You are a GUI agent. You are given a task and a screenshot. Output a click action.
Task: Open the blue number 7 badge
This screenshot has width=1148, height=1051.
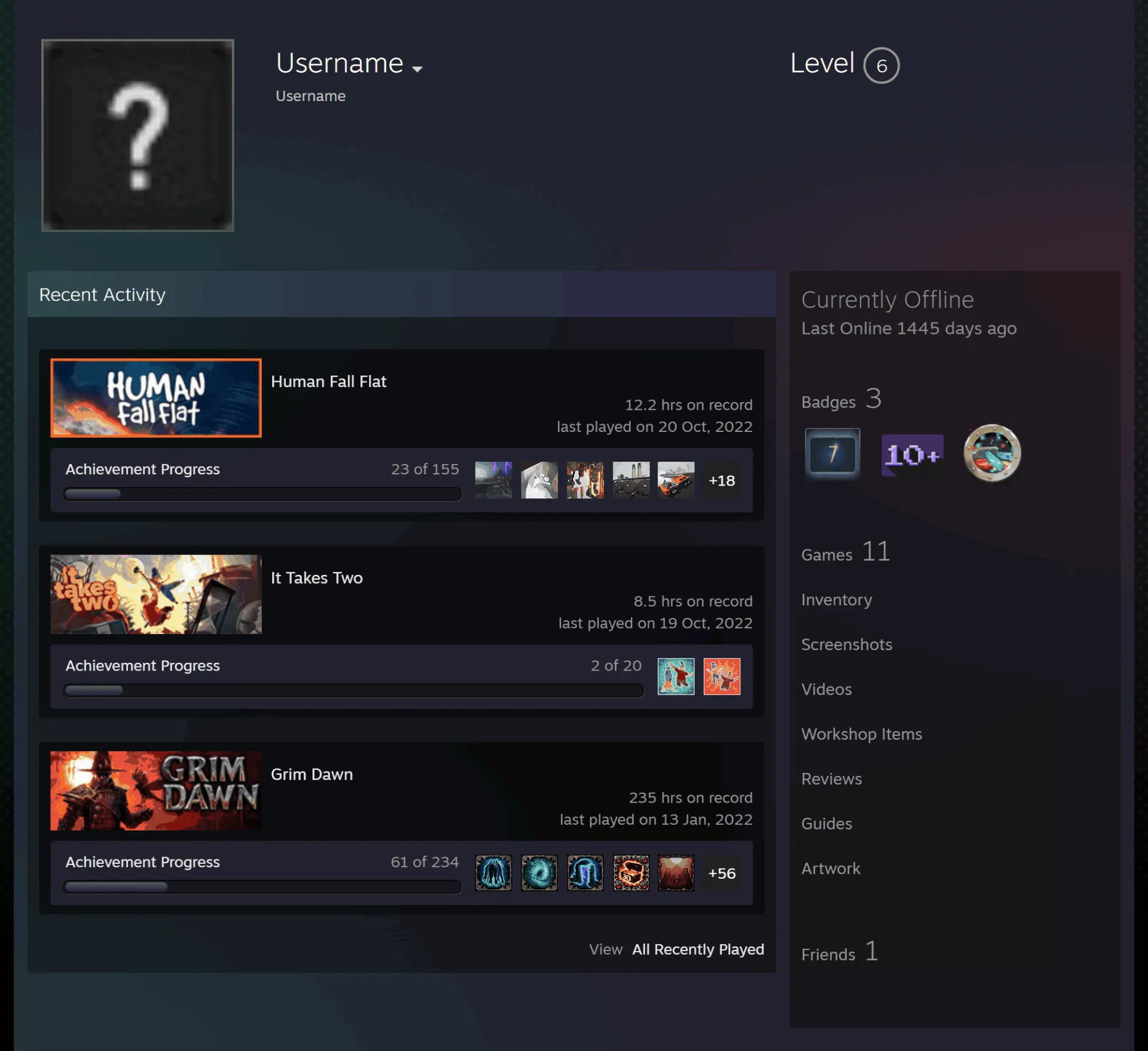[x=832, y=453]
